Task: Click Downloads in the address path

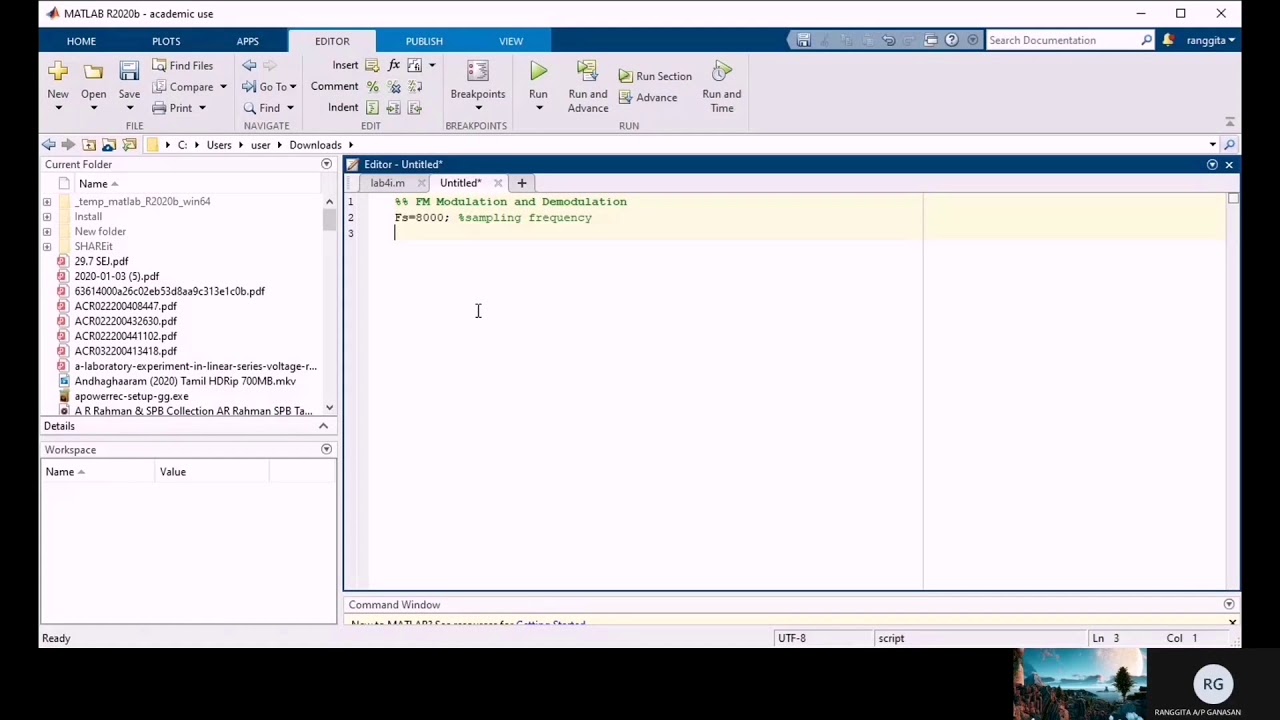Action: [315, 145]
